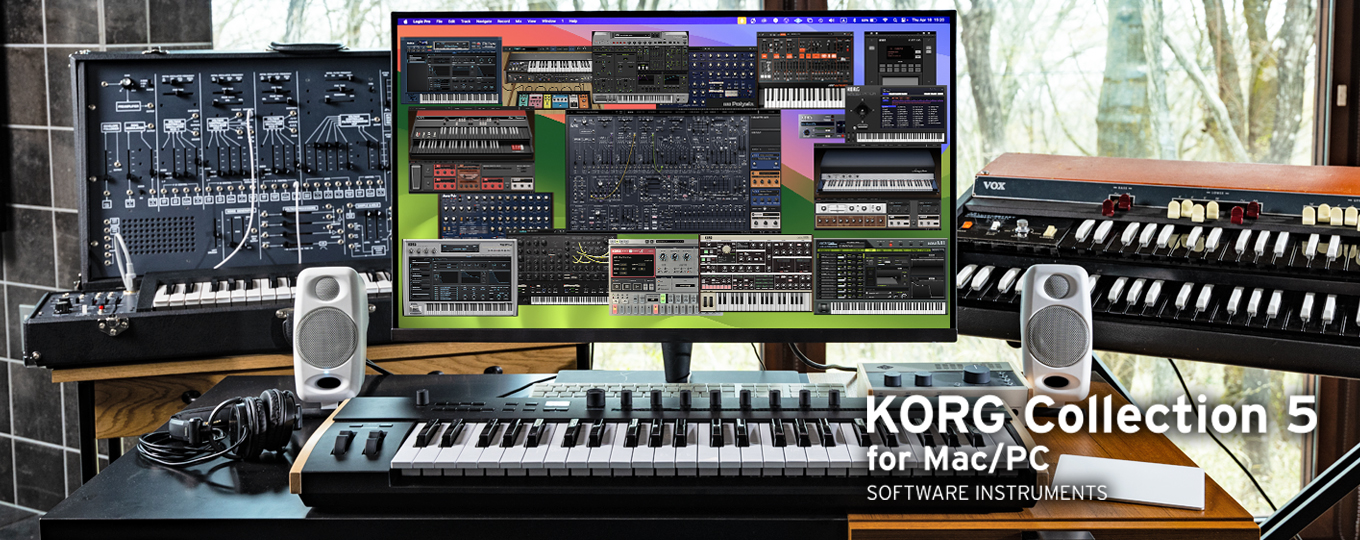Click the Wi-Fi status icon
Screen dimensions: 1360x540
[x=885, y=20]
